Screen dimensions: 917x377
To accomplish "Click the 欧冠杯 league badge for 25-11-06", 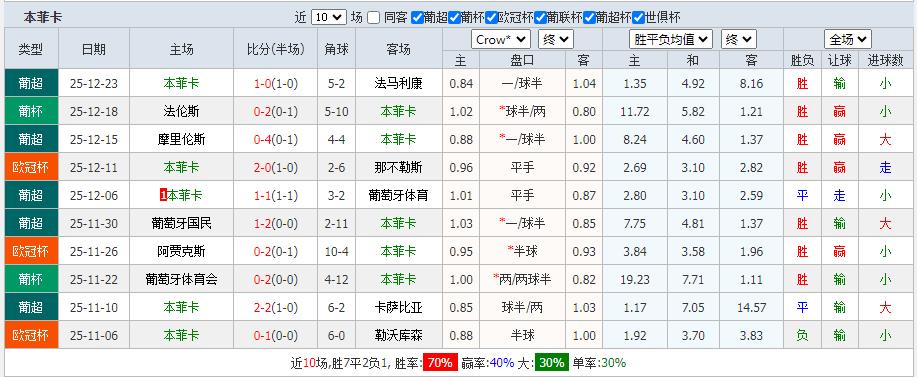I will [32, 336].
